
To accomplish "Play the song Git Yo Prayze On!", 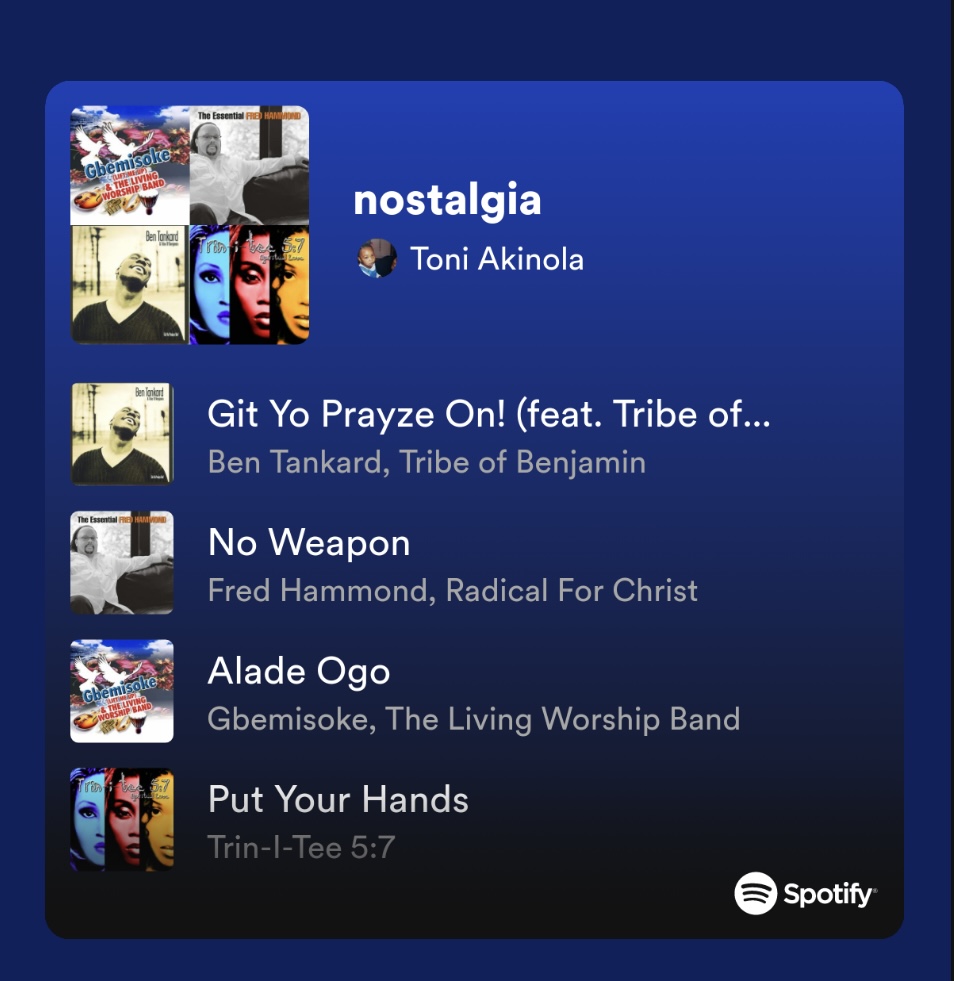I will click(489, 414).
